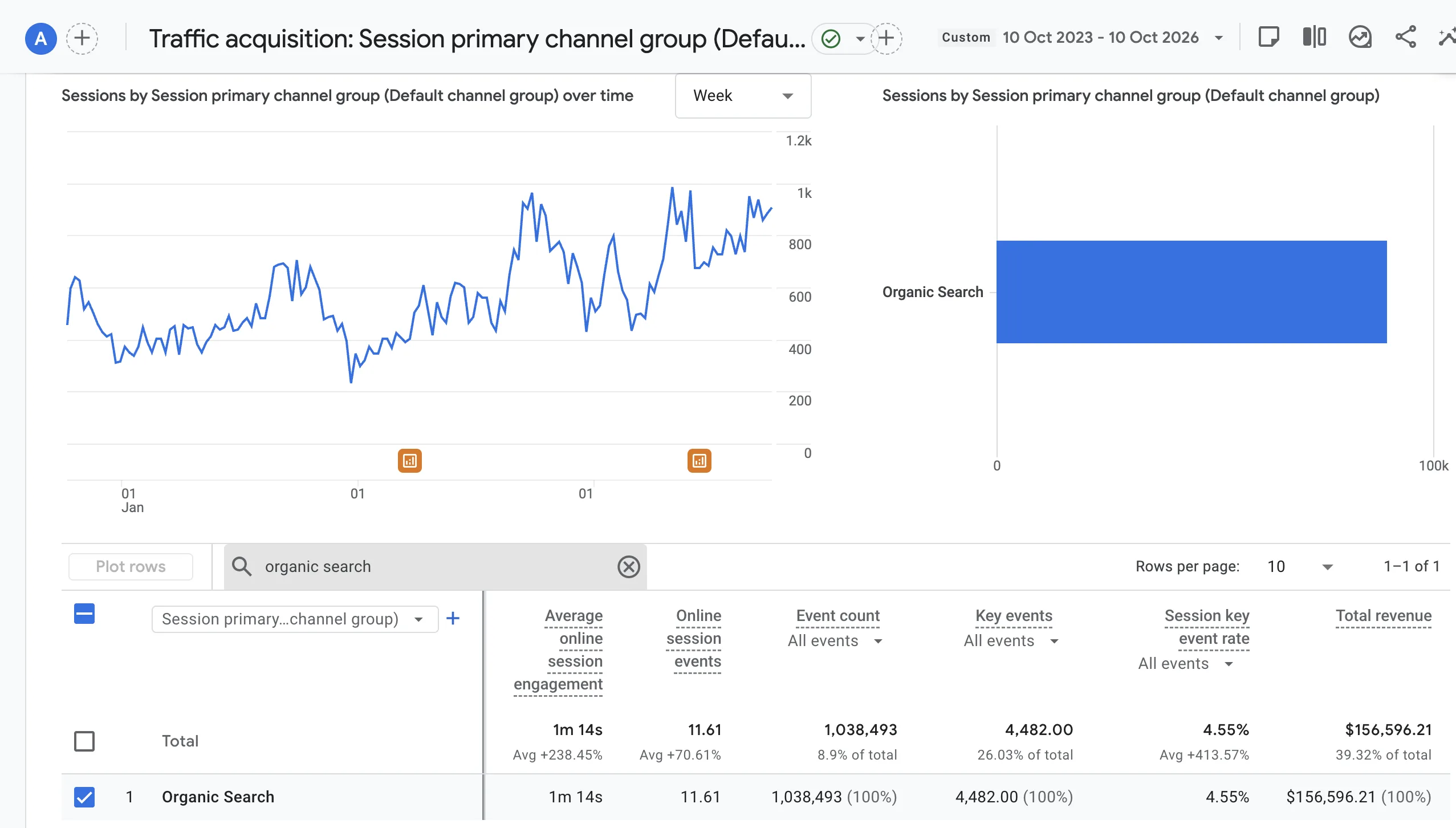Image resolution: width=1456 pixels, height=828 pixels.
Task: Click 'Organic Search' row label in table
Action: coord(218,797)
